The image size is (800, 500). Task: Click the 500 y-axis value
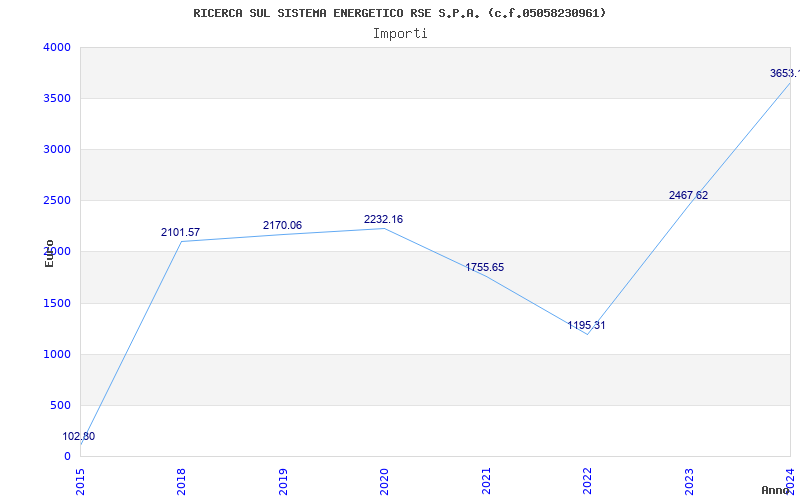[61, 406]
